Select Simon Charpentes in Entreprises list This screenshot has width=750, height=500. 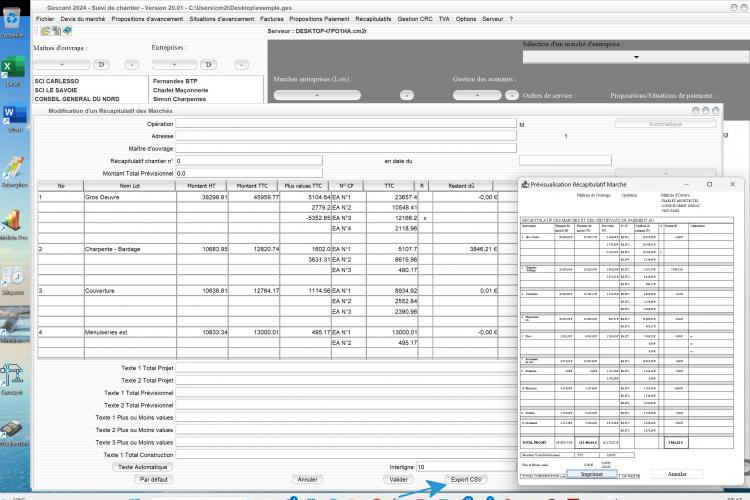pyautogui.click(x=179, y=99)
